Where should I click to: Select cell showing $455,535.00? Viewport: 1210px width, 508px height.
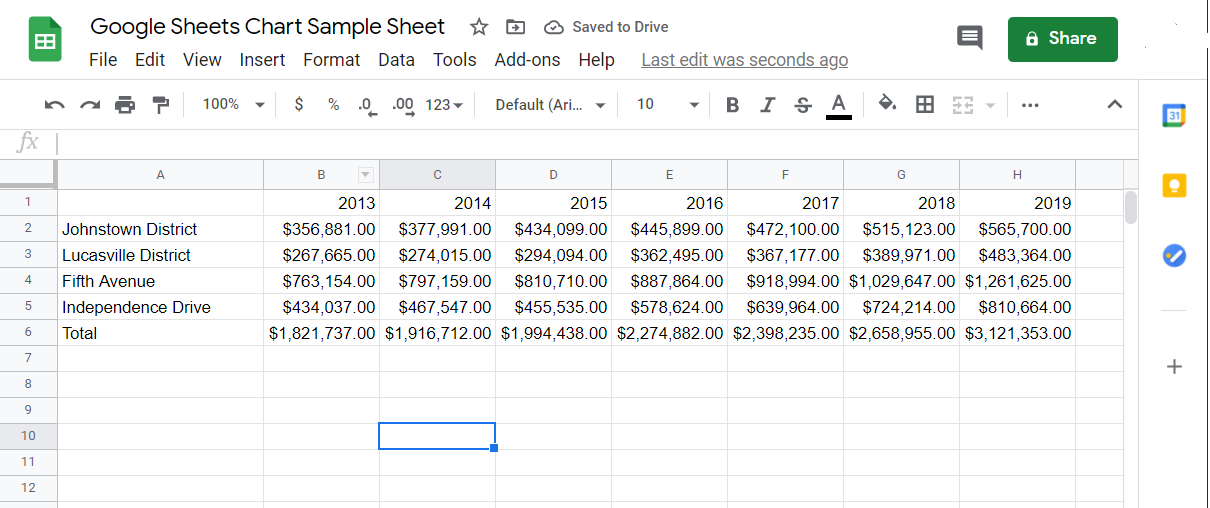tap(553, 307)
